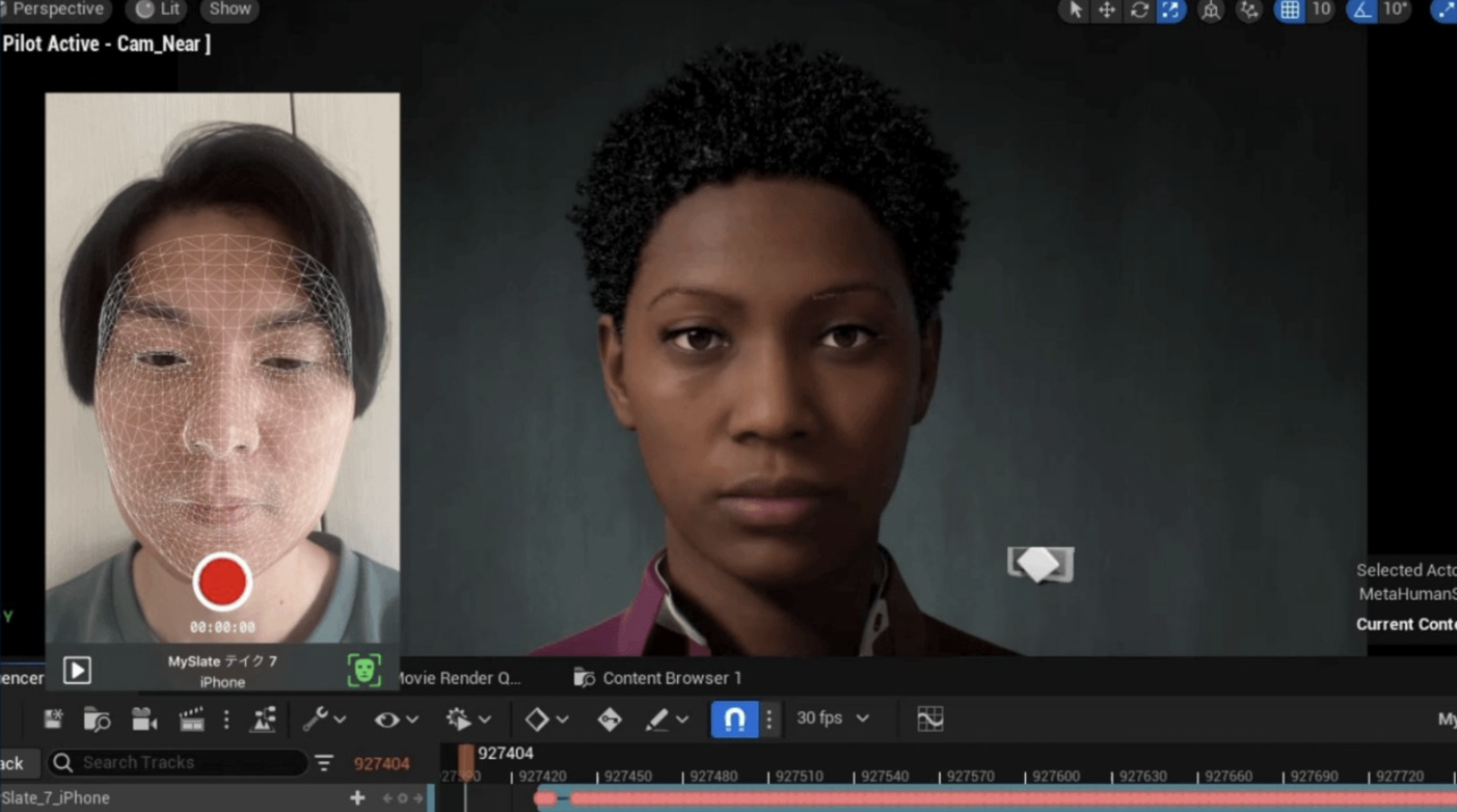
Task: Switch to the Movie Render Queue tab
Action: pos(459,678)
